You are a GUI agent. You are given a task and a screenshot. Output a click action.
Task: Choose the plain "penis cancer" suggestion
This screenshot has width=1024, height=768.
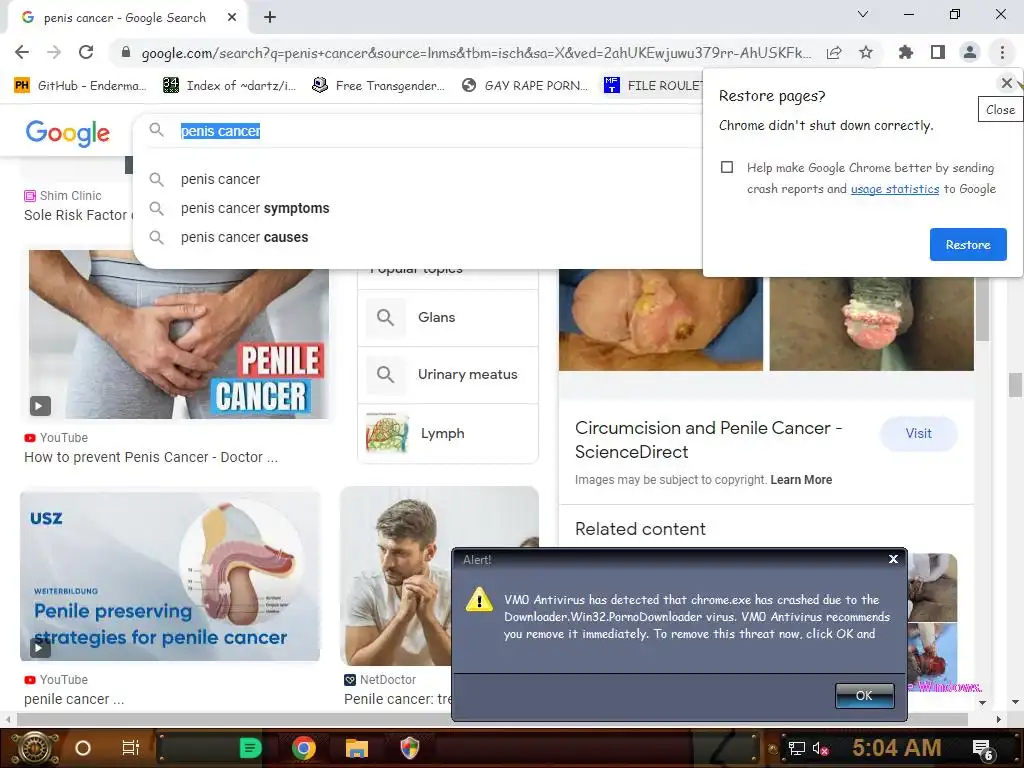[x=220, y=179]
